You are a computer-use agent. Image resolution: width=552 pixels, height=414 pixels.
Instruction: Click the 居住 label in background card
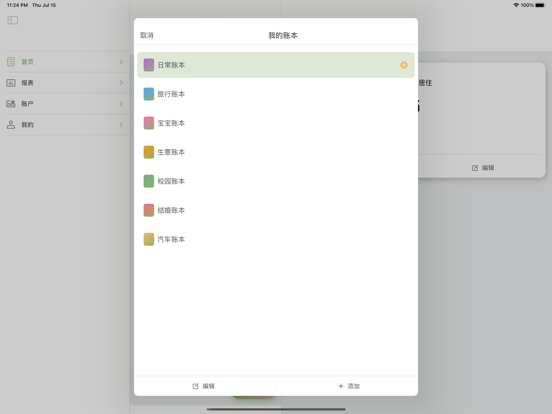pyautogui.click(x=425, y=83)
